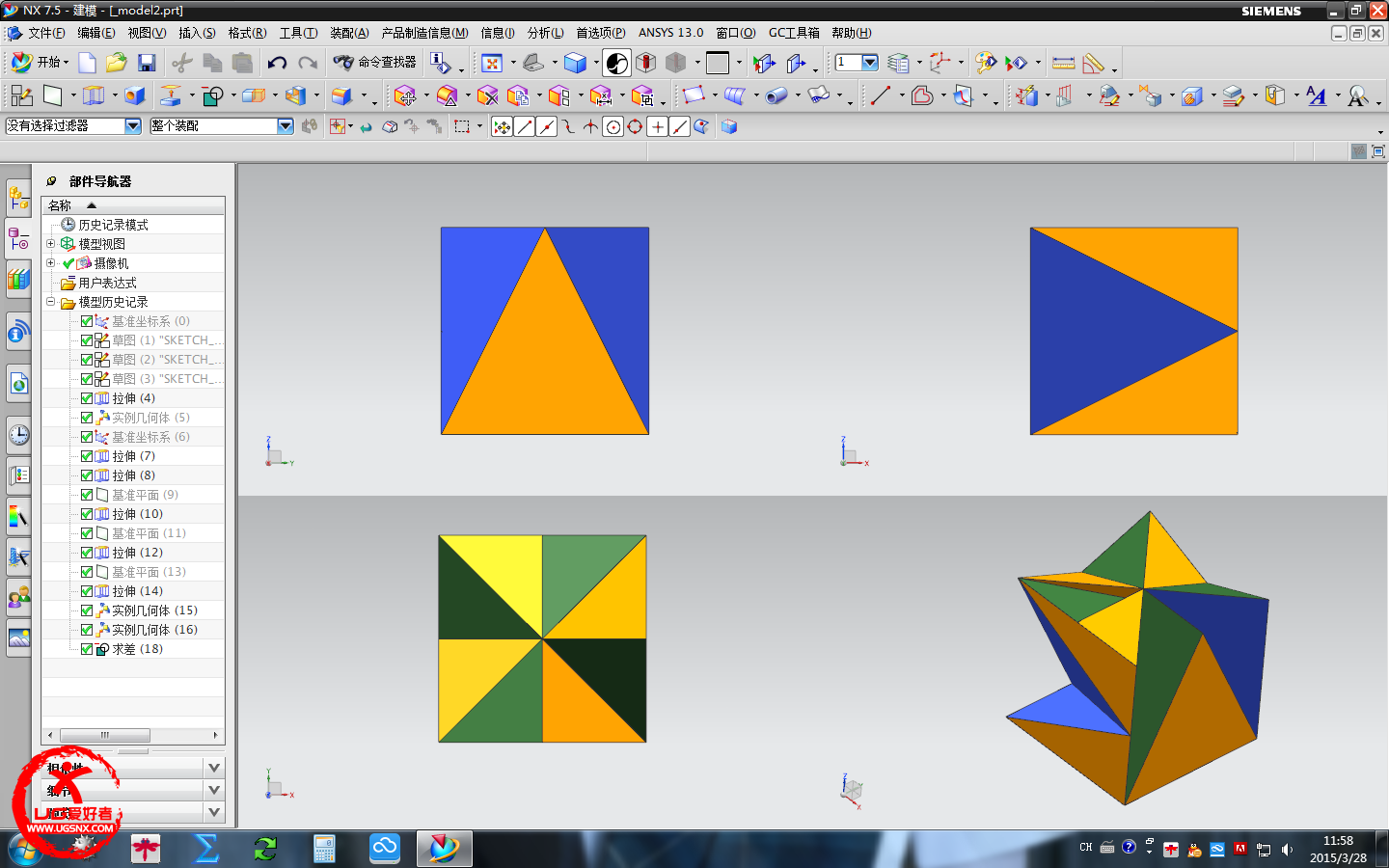
Task: Click the navigator horizontal scrollbar thumb
Action: [x=104, y=735]
